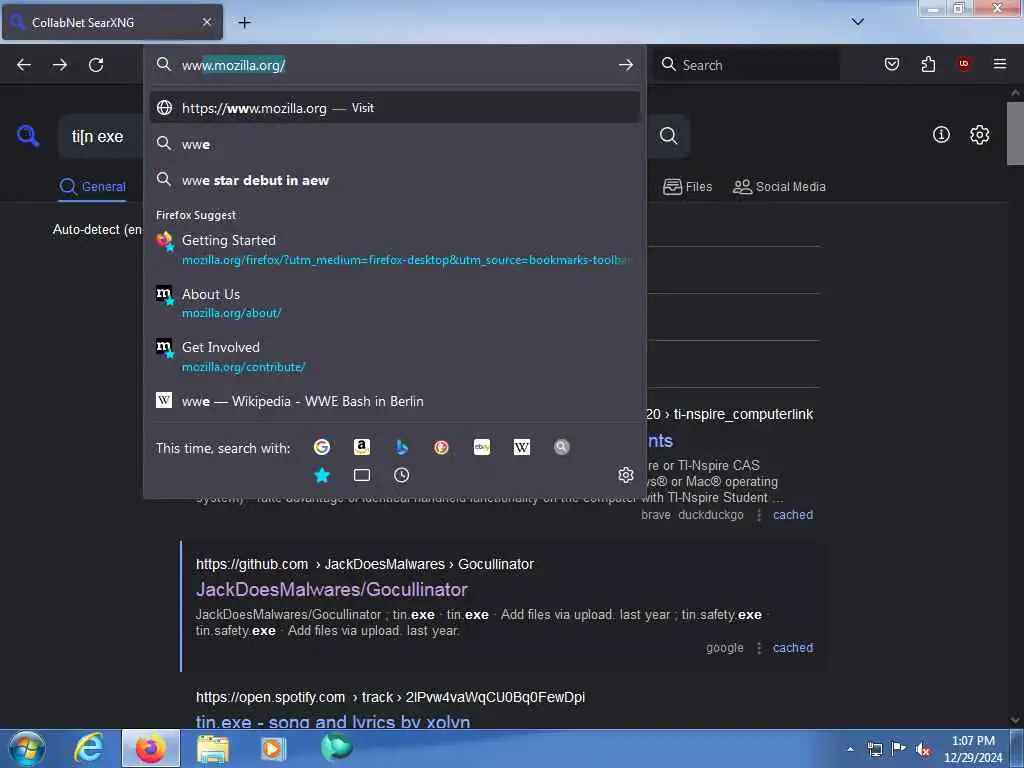
Task: Open the Save to Pocket icon
Action: tap(892, 64)
